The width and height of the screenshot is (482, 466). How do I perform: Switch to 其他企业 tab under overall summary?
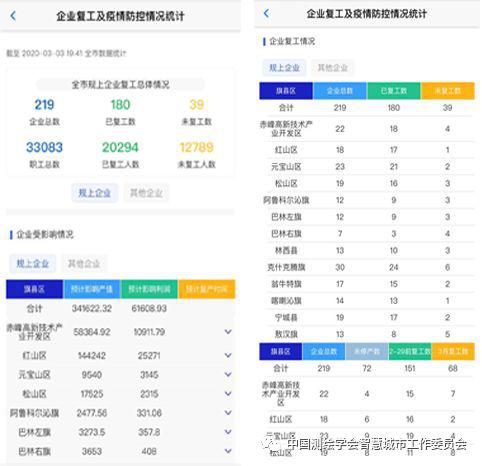[x=146, y=193]
